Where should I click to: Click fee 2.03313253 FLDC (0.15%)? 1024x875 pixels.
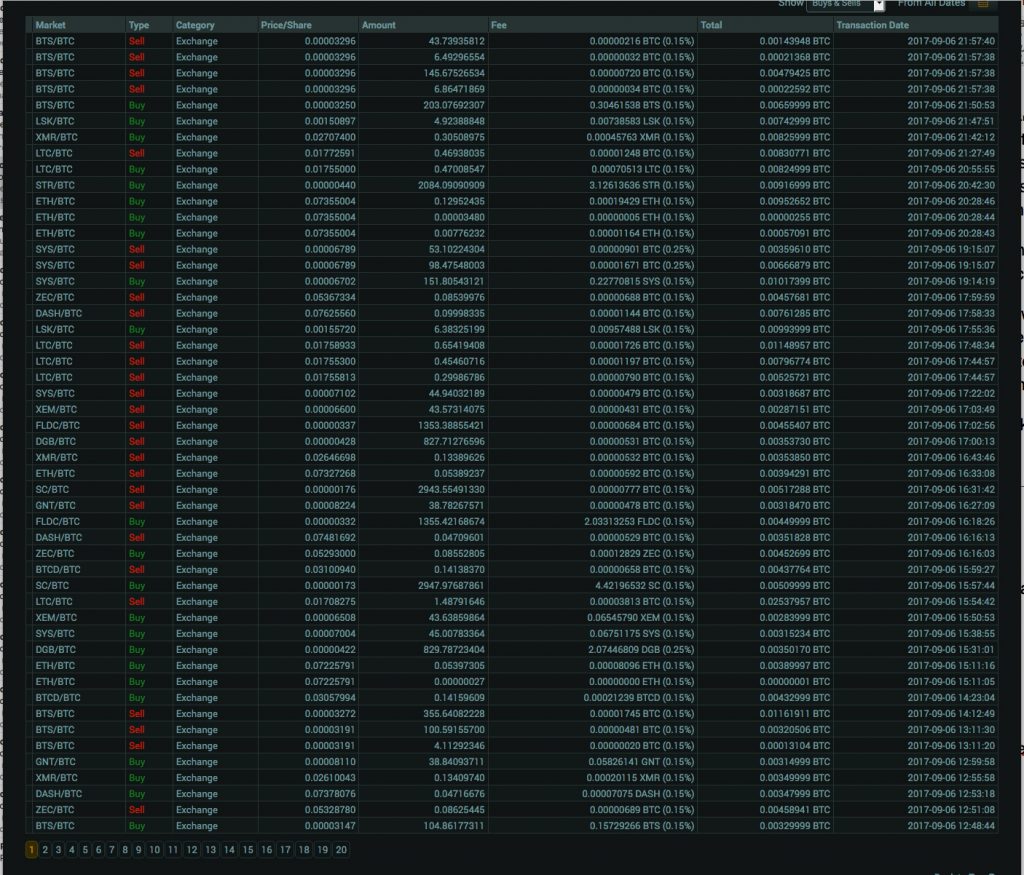(639, 522)
